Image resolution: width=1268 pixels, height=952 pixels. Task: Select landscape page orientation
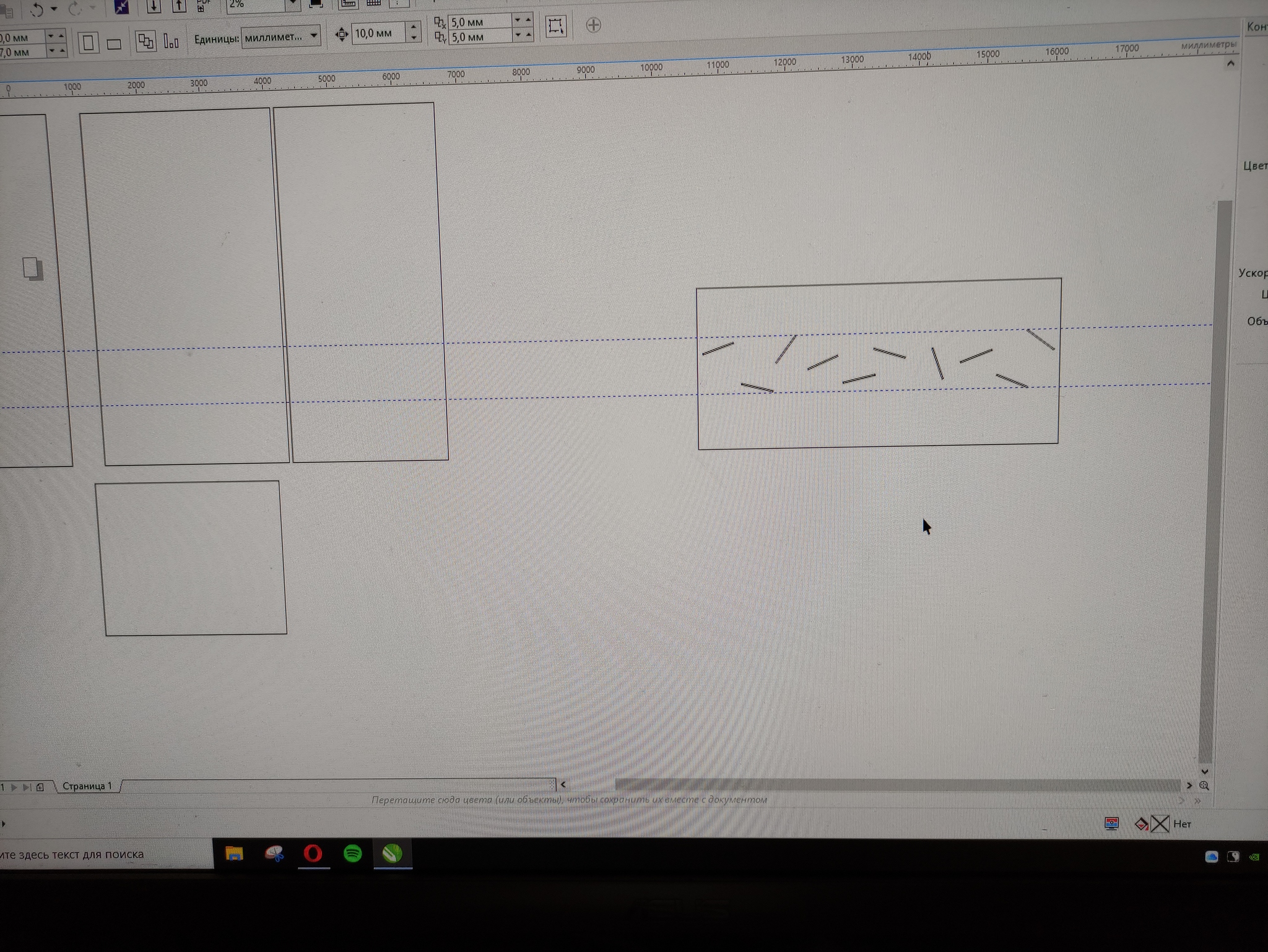pos(114,44)
